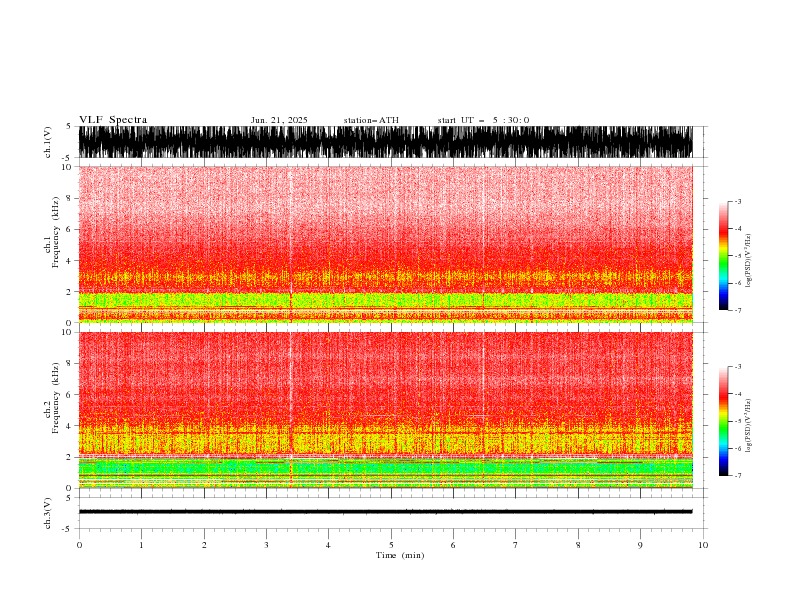This screenshot has height=612, width=792.
Task: Click the ch.2 color bar "log(PSD)" label
Action: click(x=748, y=426)
